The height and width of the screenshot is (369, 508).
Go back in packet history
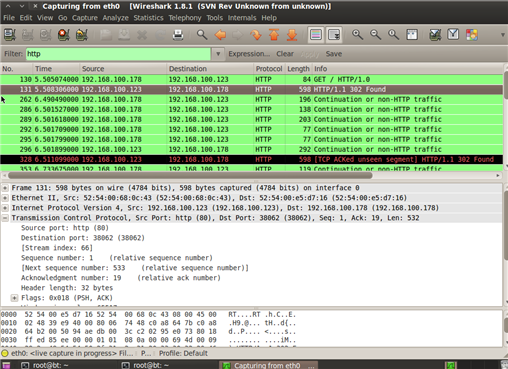[220, 35]
